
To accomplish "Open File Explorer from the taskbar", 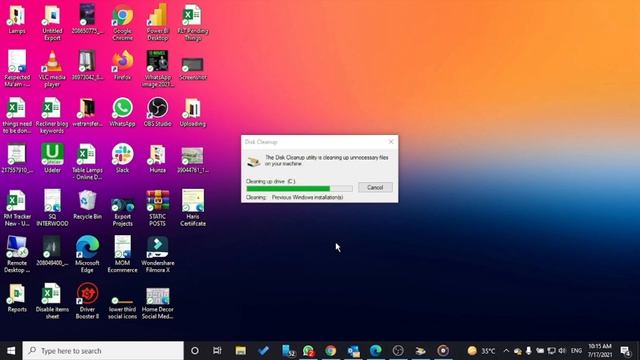I will click(240, 351).
